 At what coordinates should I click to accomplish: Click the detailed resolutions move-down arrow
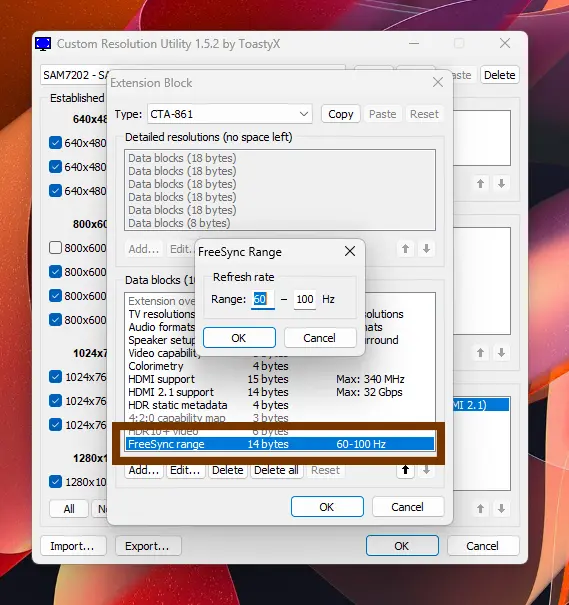tap(426, 249)
